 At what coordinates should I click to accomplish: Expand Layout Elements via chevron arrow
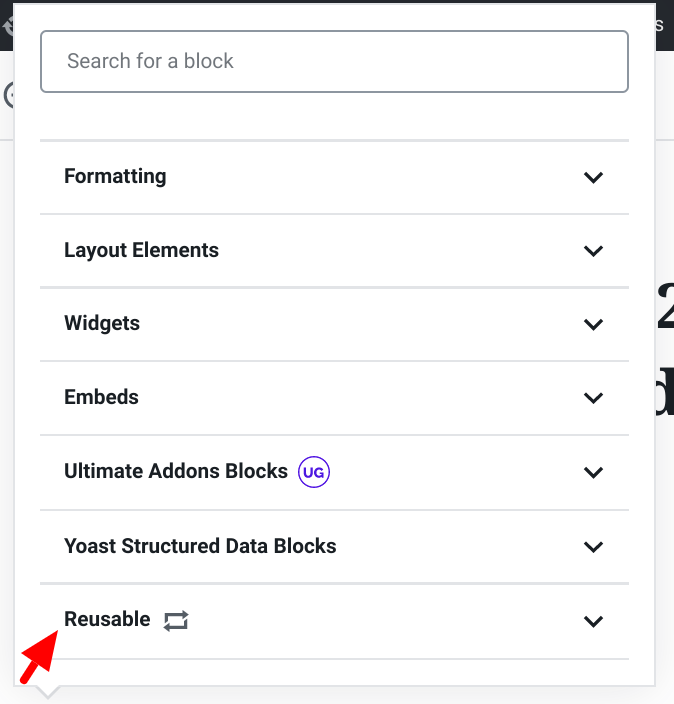[593, 251]
